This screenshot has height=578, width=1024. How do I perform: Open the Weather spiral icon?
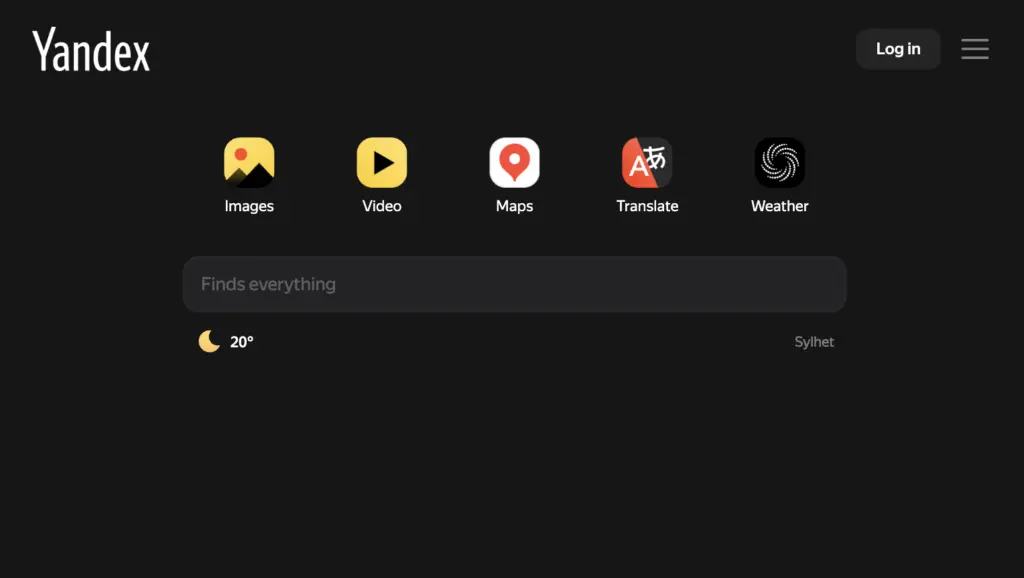(x=780, y=162)
